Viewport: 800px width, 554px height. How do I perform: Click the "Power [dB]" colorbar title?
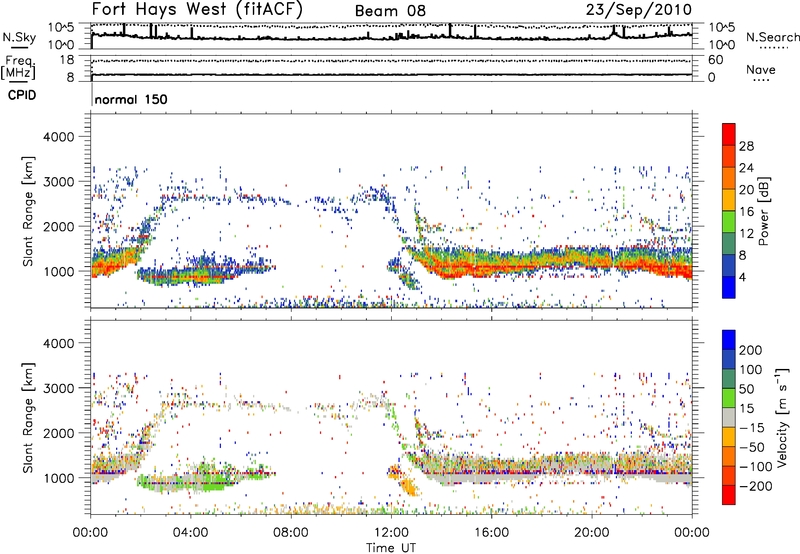(763, 211)
